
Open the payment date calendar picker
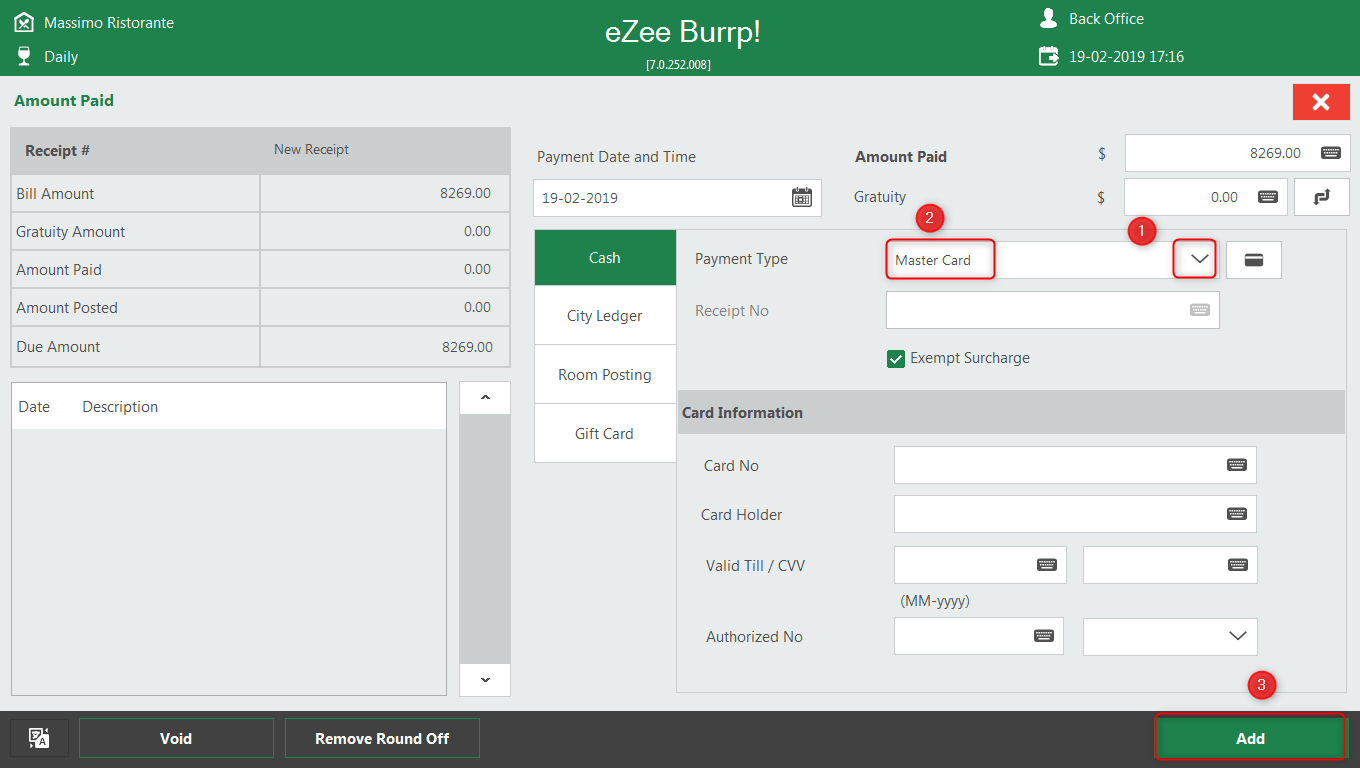click(x=802, y=197)
